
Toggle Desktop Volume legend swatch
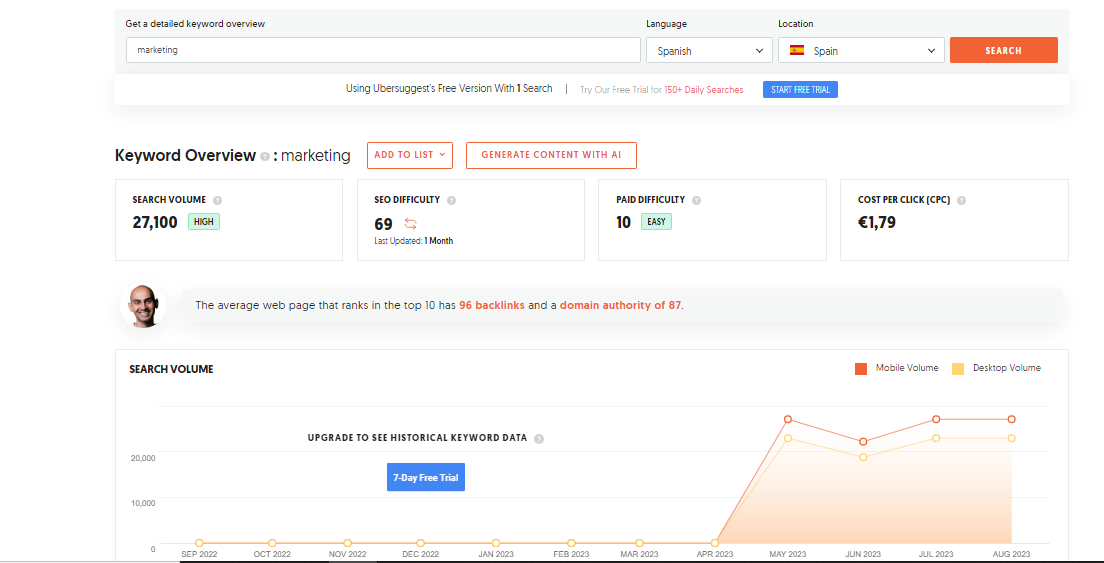tap(958, 369)
